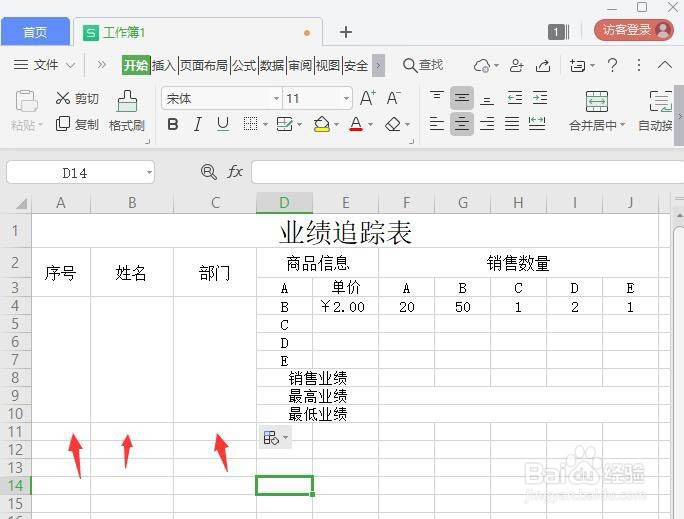684x519 pixels.
Task: Click Merge and Center (合并居中) button
Action: point(596,111)
